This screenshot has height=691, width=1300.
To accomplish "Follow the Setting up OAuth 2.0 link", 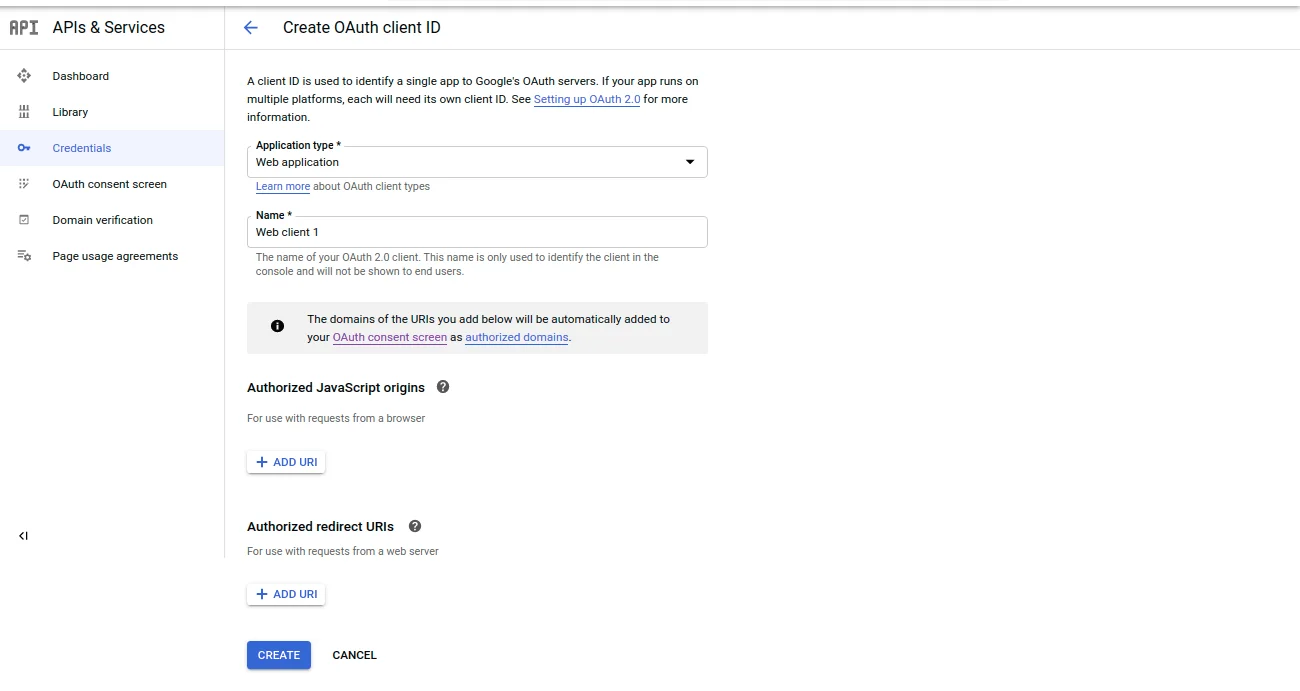I will 587,99.
